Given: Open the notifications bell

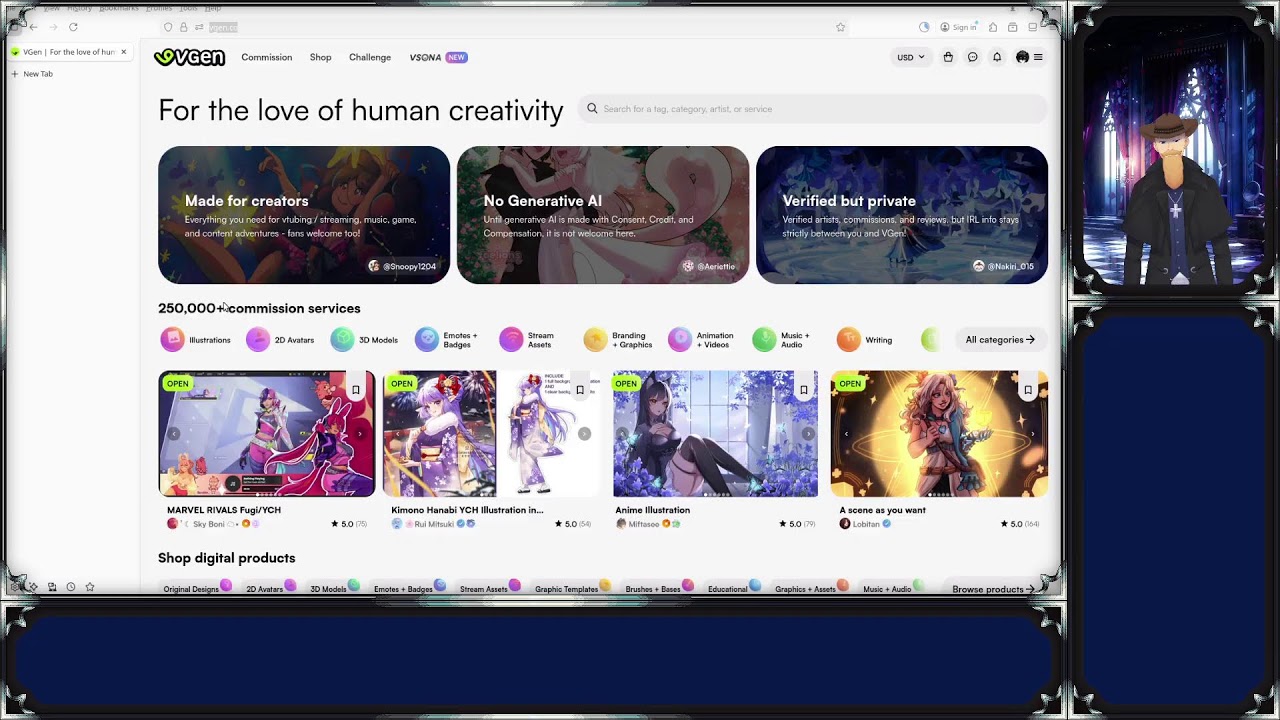Looking at the screenshot, I should point(997,57).
